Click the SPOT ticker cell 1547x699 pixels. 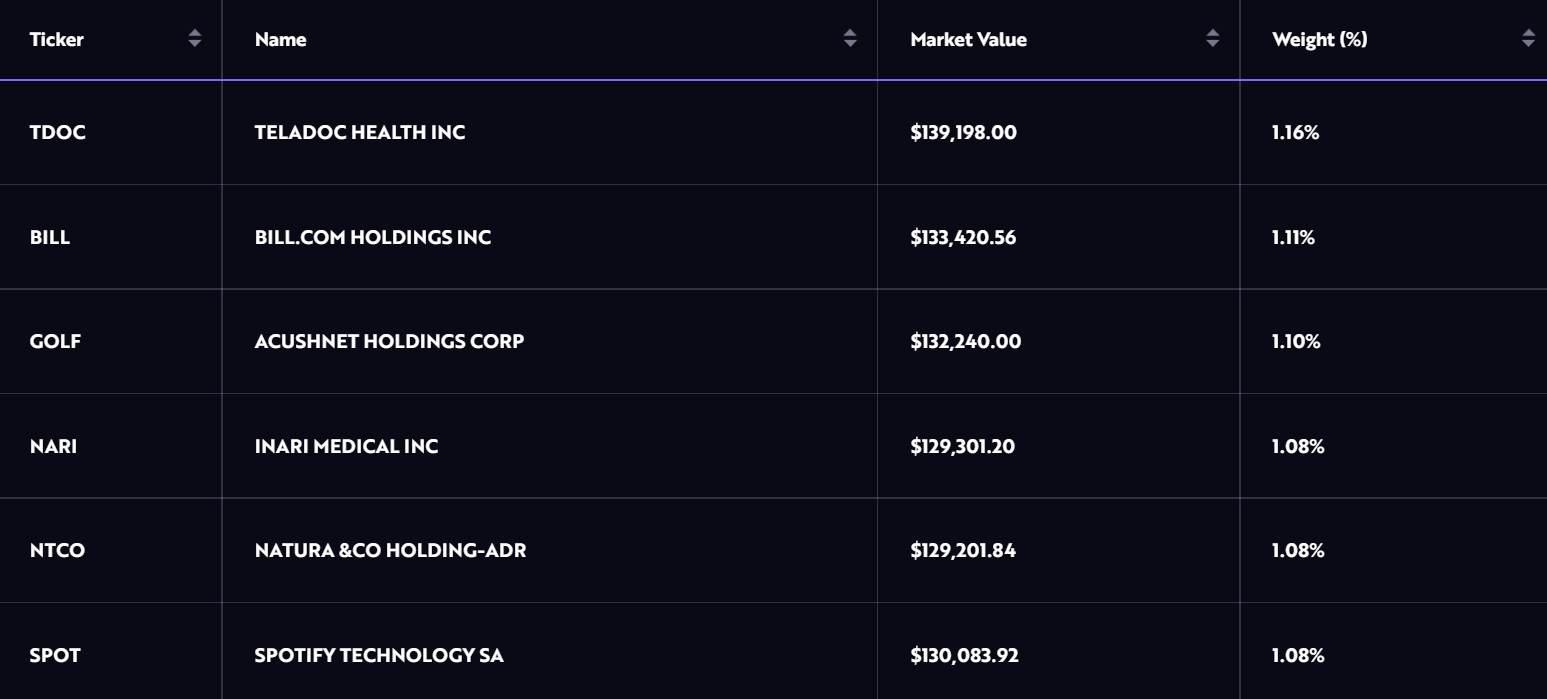click(x=55, y=656)
